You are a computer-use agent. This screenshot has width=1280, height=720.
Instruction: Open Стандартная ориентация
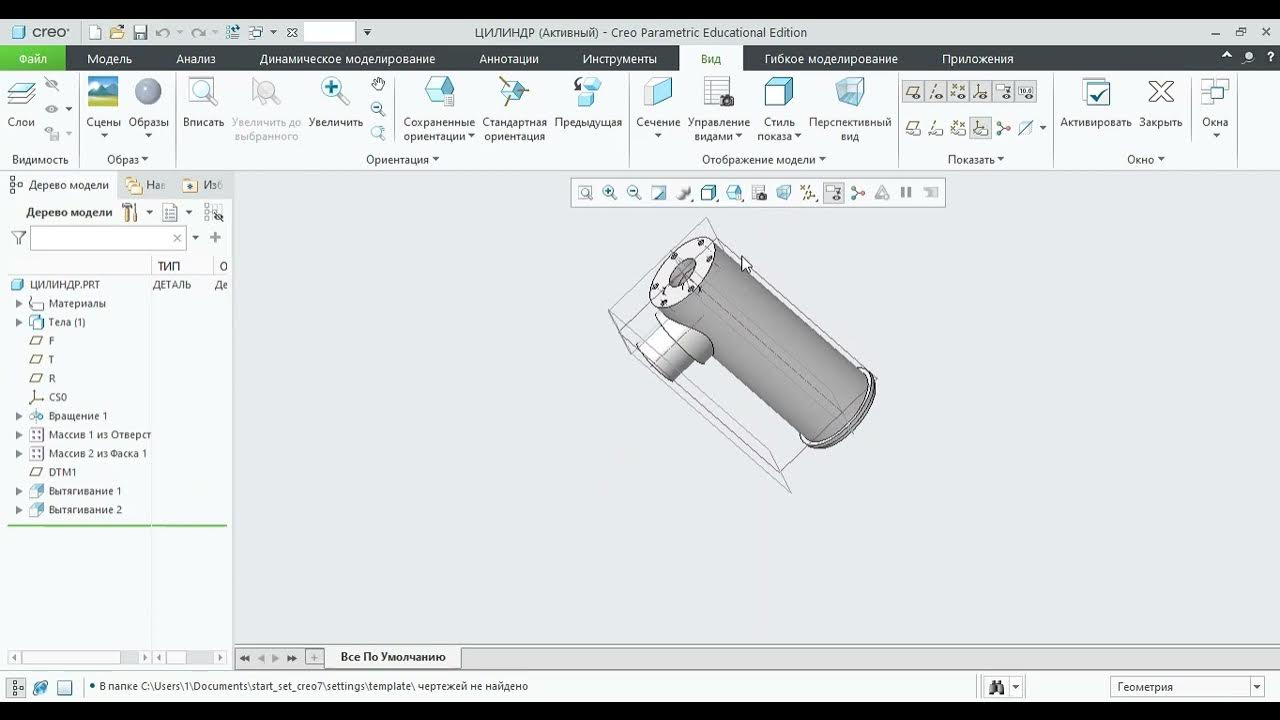coord(514,109)
